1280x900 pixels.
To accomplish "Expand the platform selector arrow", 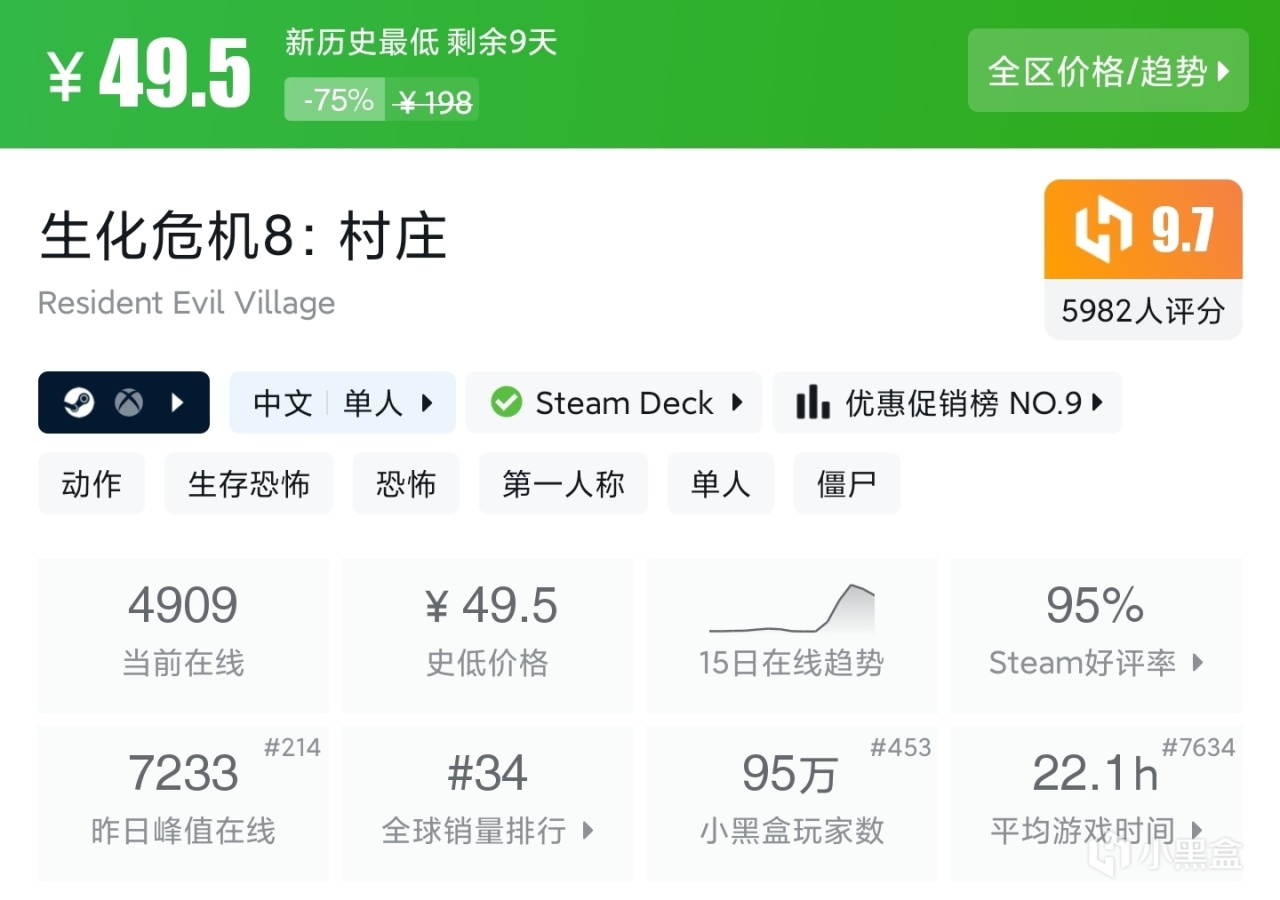I will [x=178, y=403].
